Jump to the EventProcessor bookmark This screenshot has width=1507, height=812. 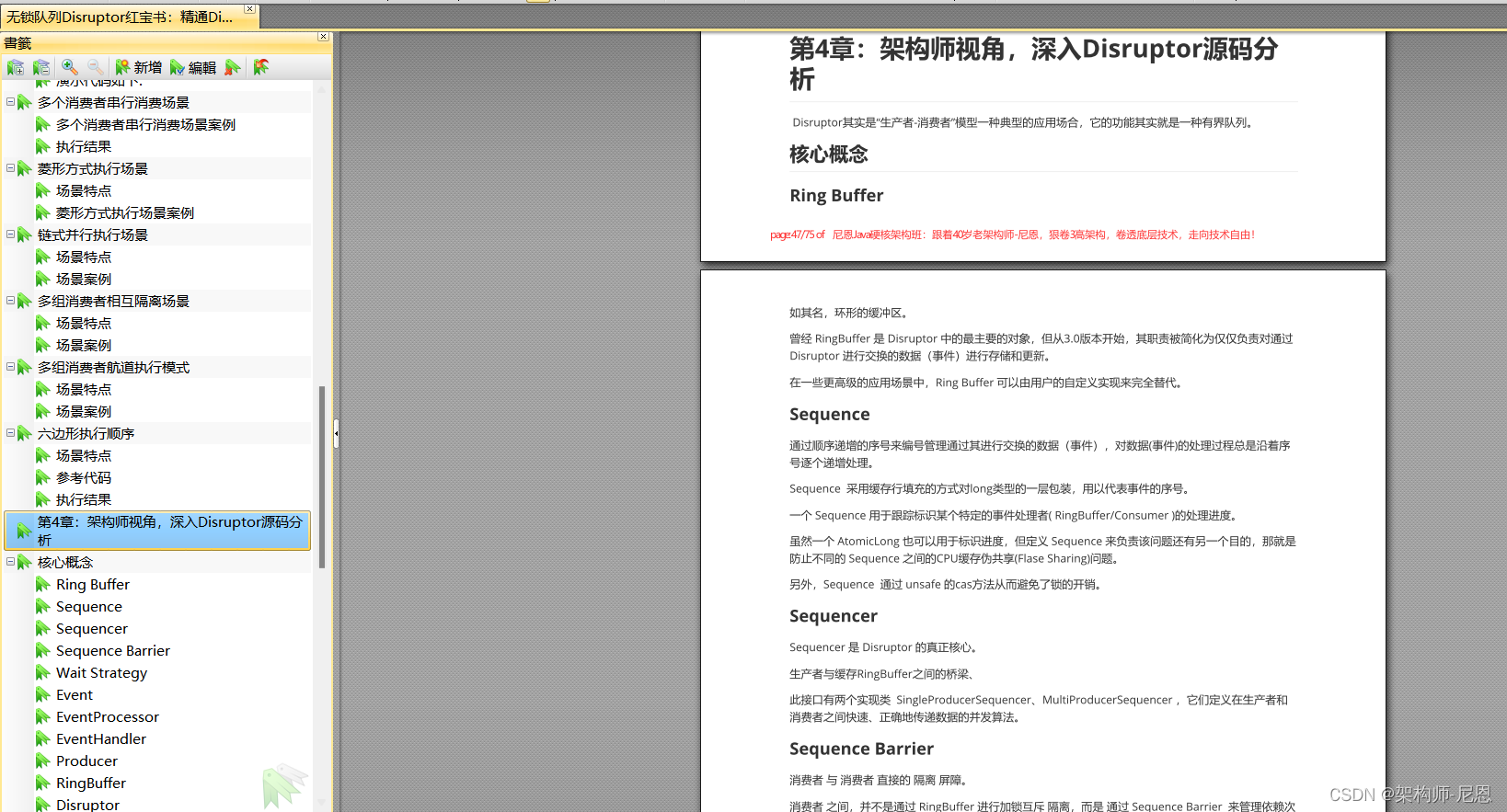click(108, 716)
